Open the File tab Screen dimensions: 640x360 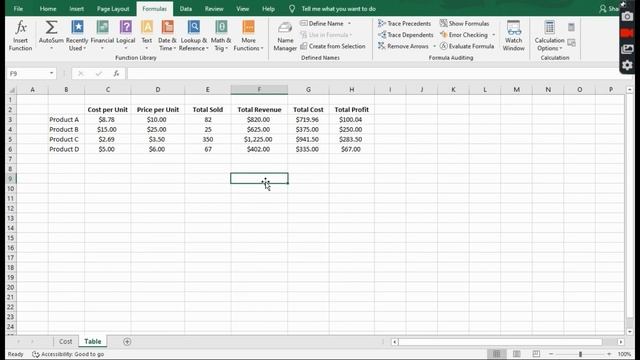coord(18,9)
